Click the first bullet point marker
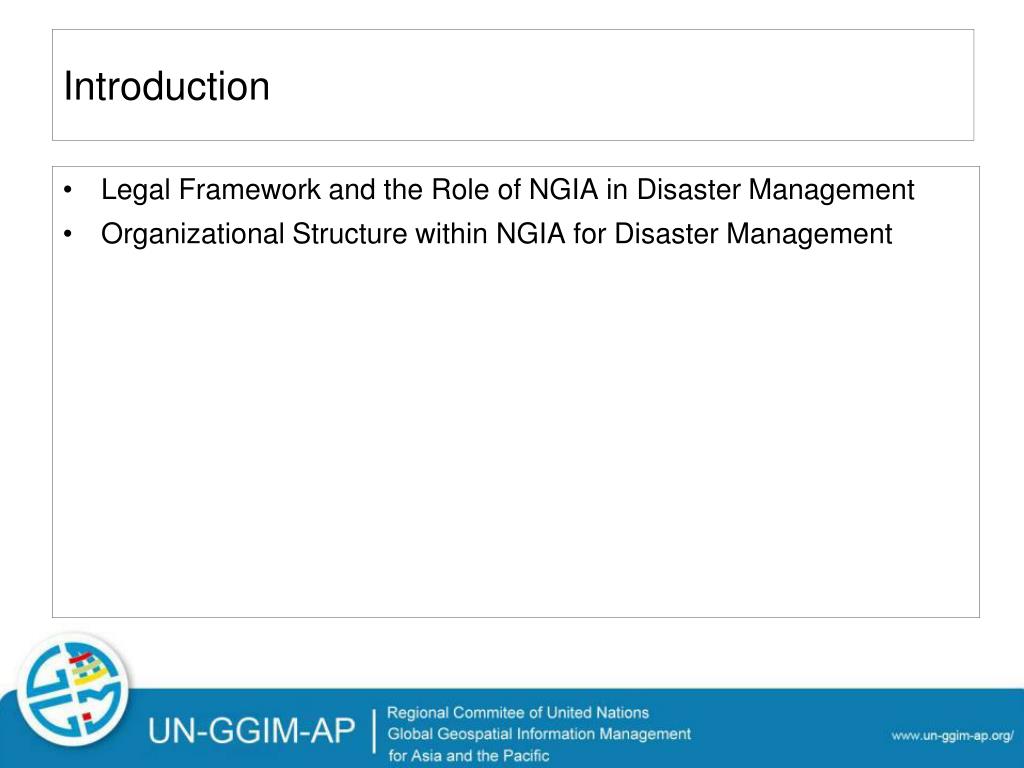The image size is (1024, 768). [67, 191]
